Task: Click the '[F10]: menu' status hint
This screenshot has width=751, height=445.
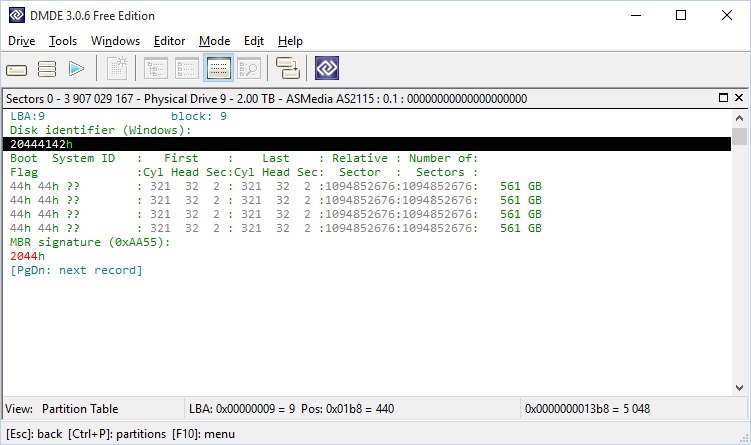Action: pos(204,434)
